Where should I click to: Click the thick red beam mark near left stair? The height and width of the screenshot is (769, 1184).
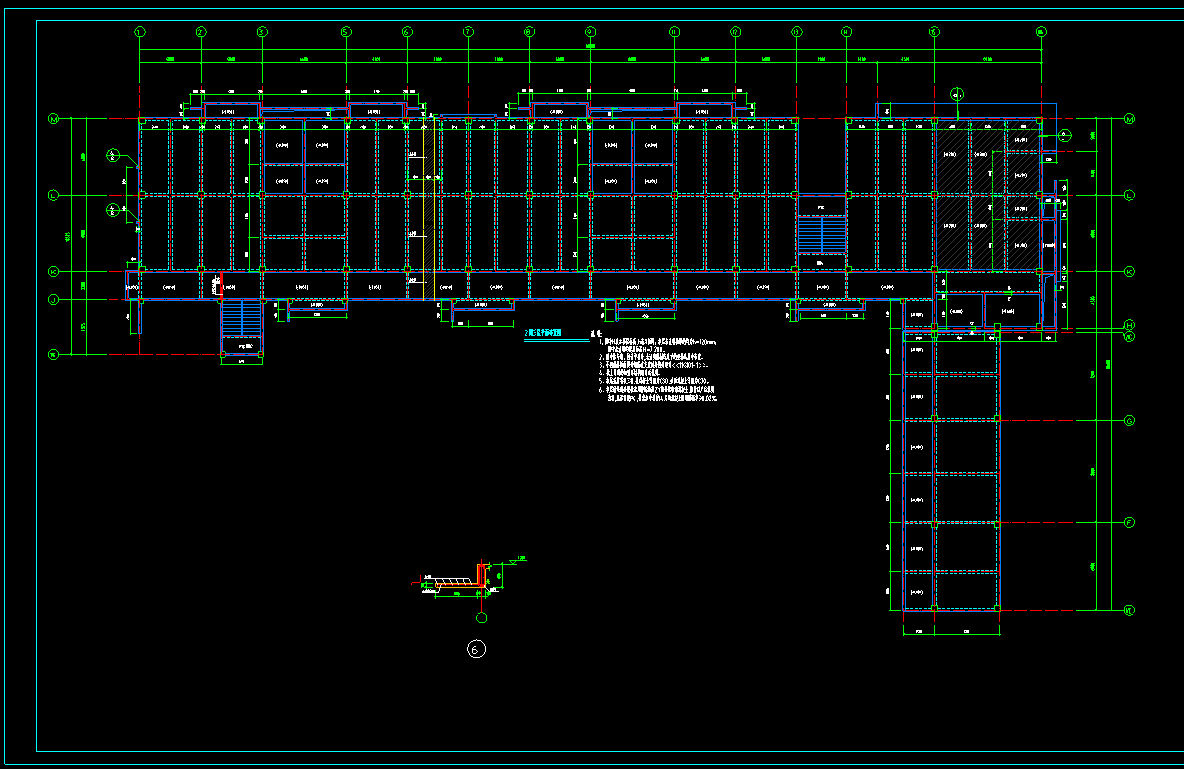tap(219, 286)
